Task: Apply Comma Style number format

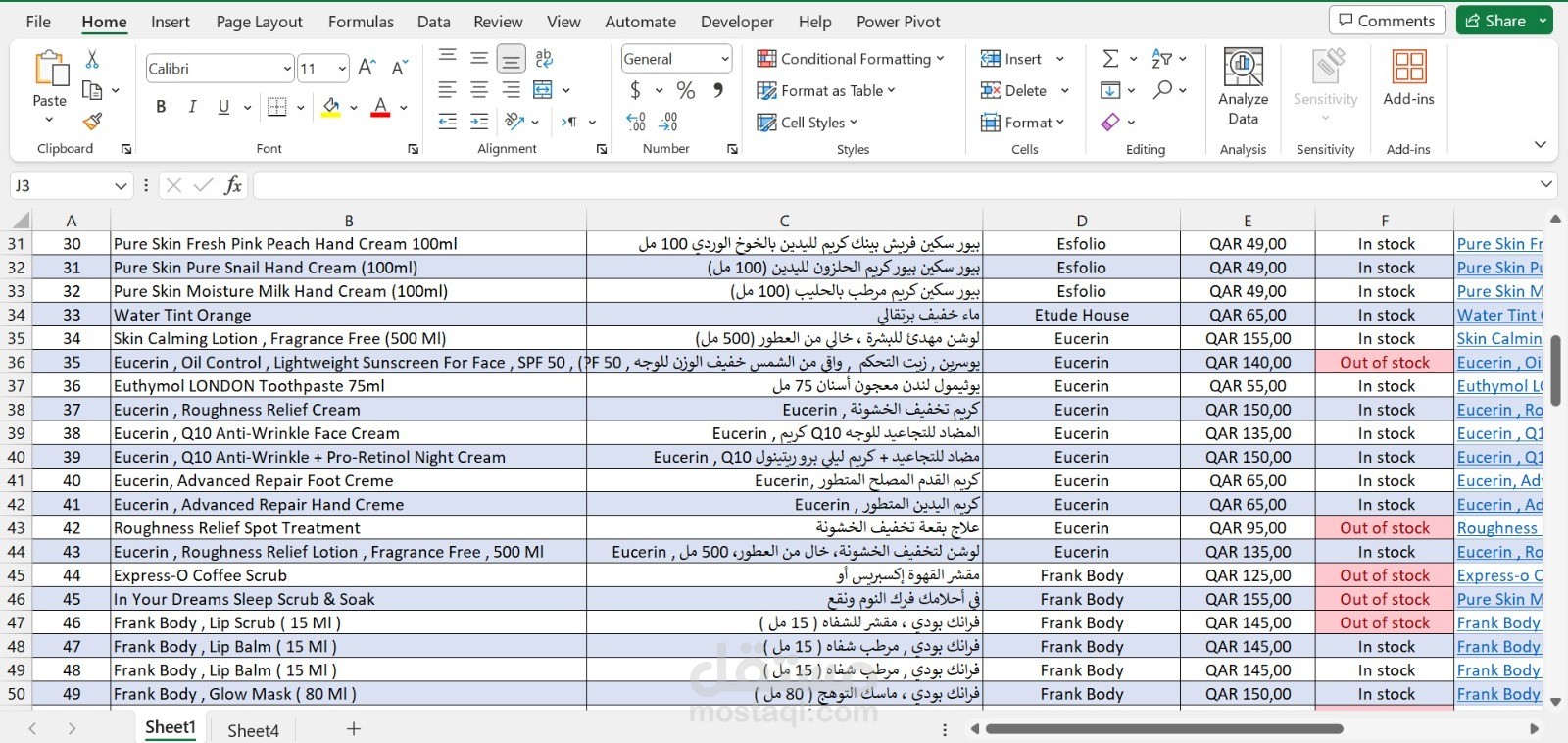Action: click(718, 90)
